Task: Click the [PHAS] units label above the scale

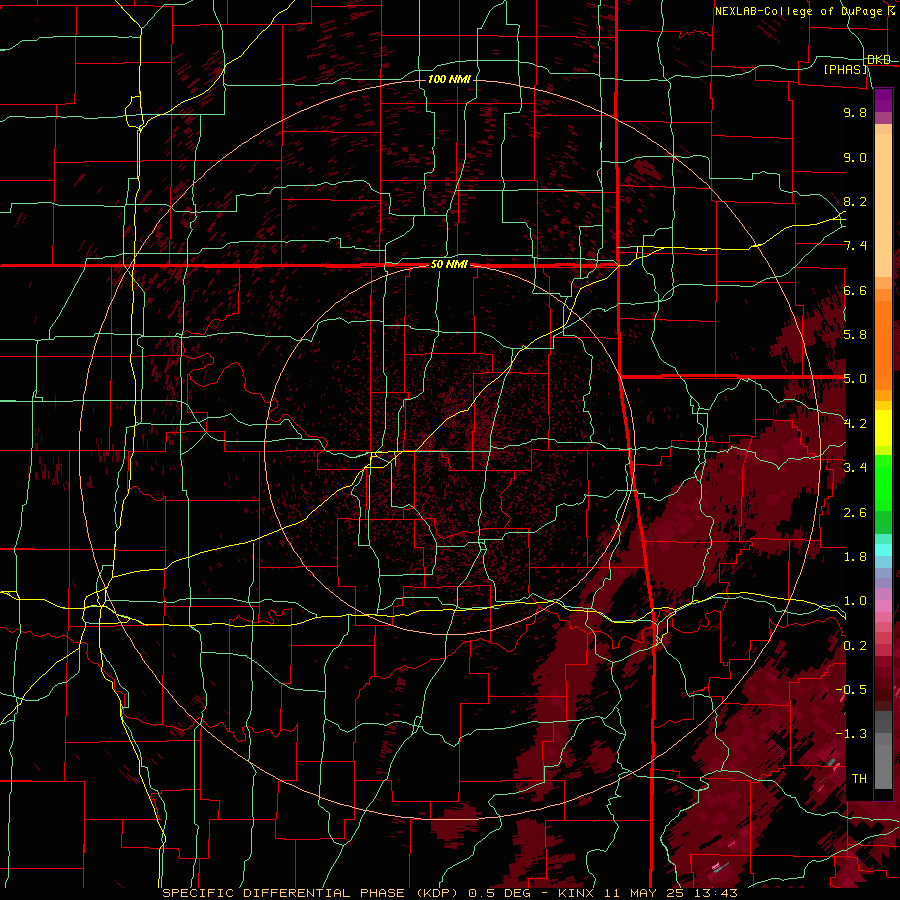Action: (846, 70)
